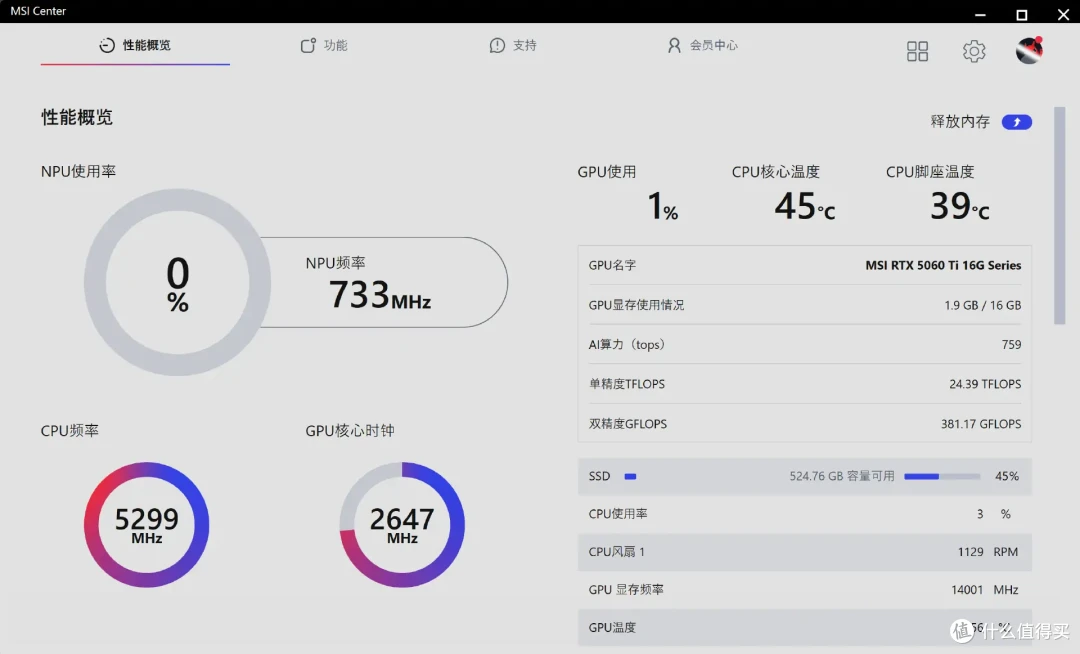Click the MSI RTX 5060 Ti 16G Series text
Screen dimensions: 1080x654
point(943,265)
